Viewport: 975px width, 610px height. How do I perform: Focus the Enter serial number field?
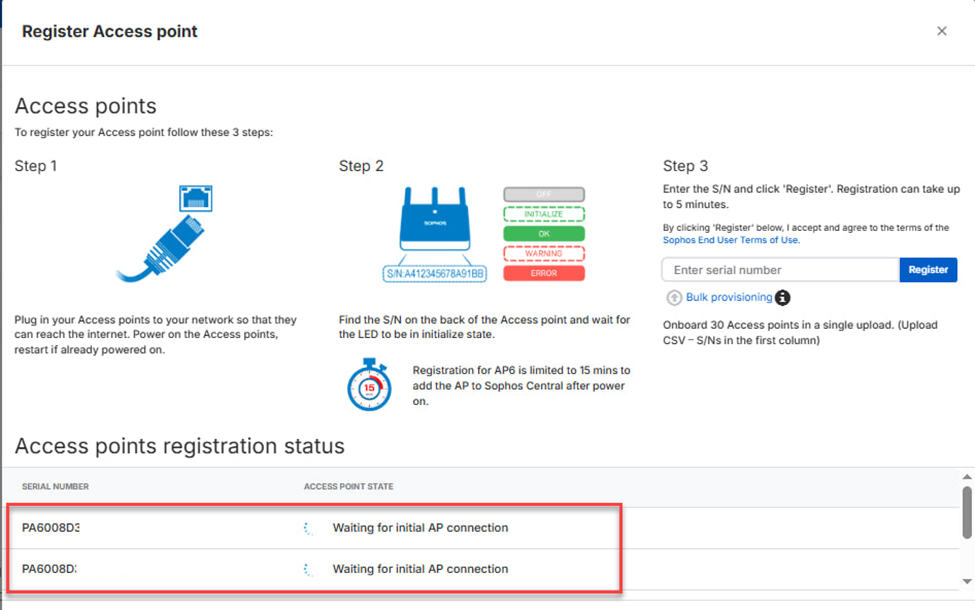click(x=780, y=270)
